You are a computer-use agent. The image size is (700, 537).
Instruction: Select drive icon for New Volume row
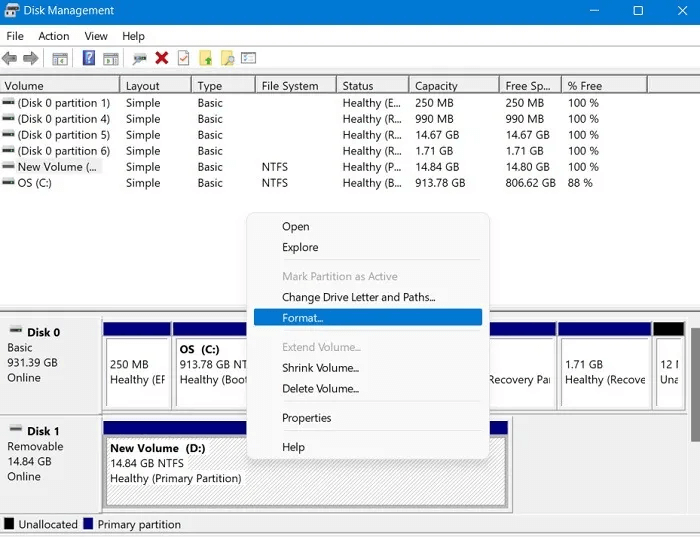(x=8, y=166)
